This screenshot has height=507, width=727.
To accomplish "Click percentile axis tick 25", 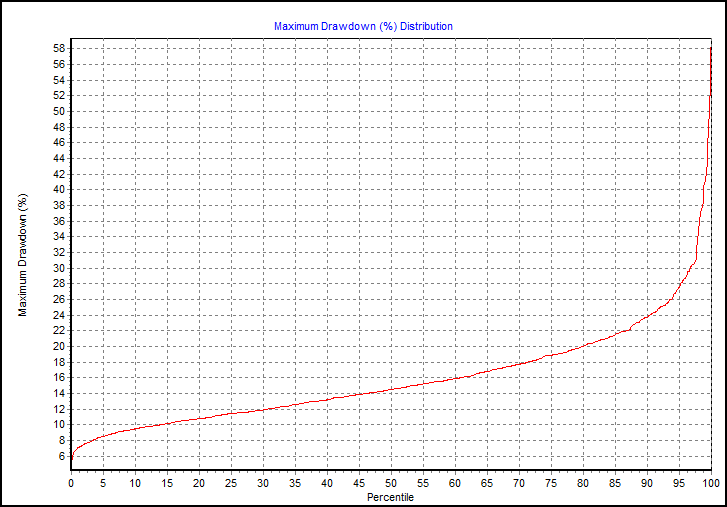I will click(231, 483).
